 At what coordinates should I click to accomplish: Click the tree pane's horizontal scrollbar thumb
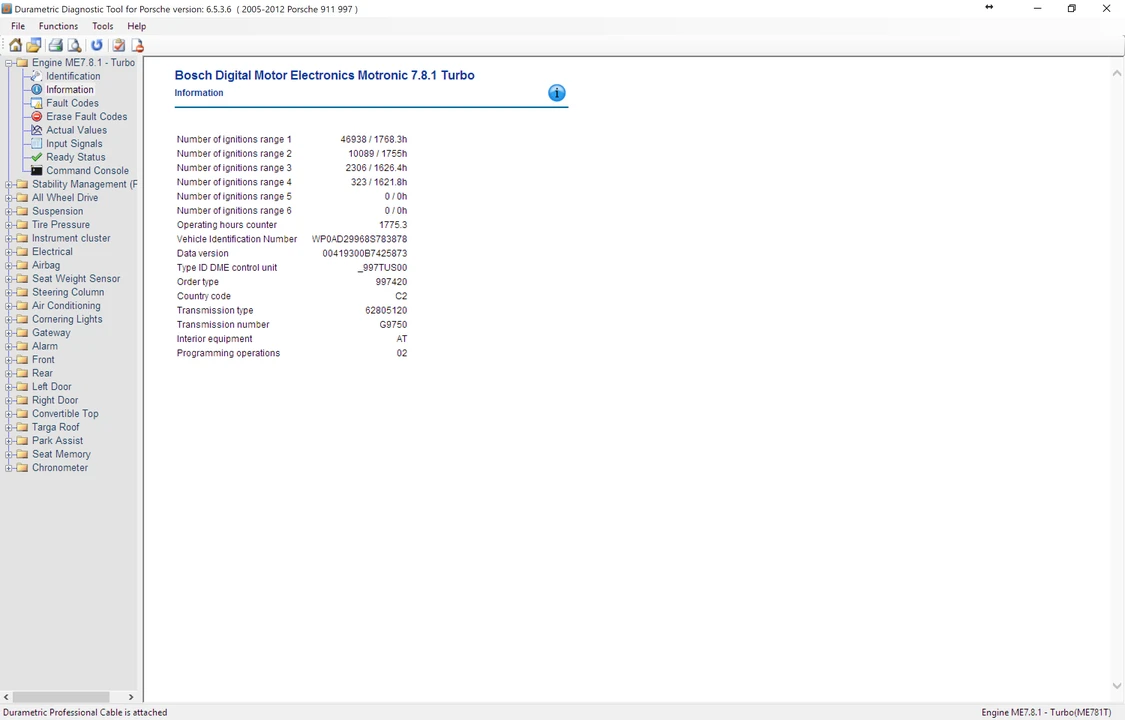coord(61,697)
